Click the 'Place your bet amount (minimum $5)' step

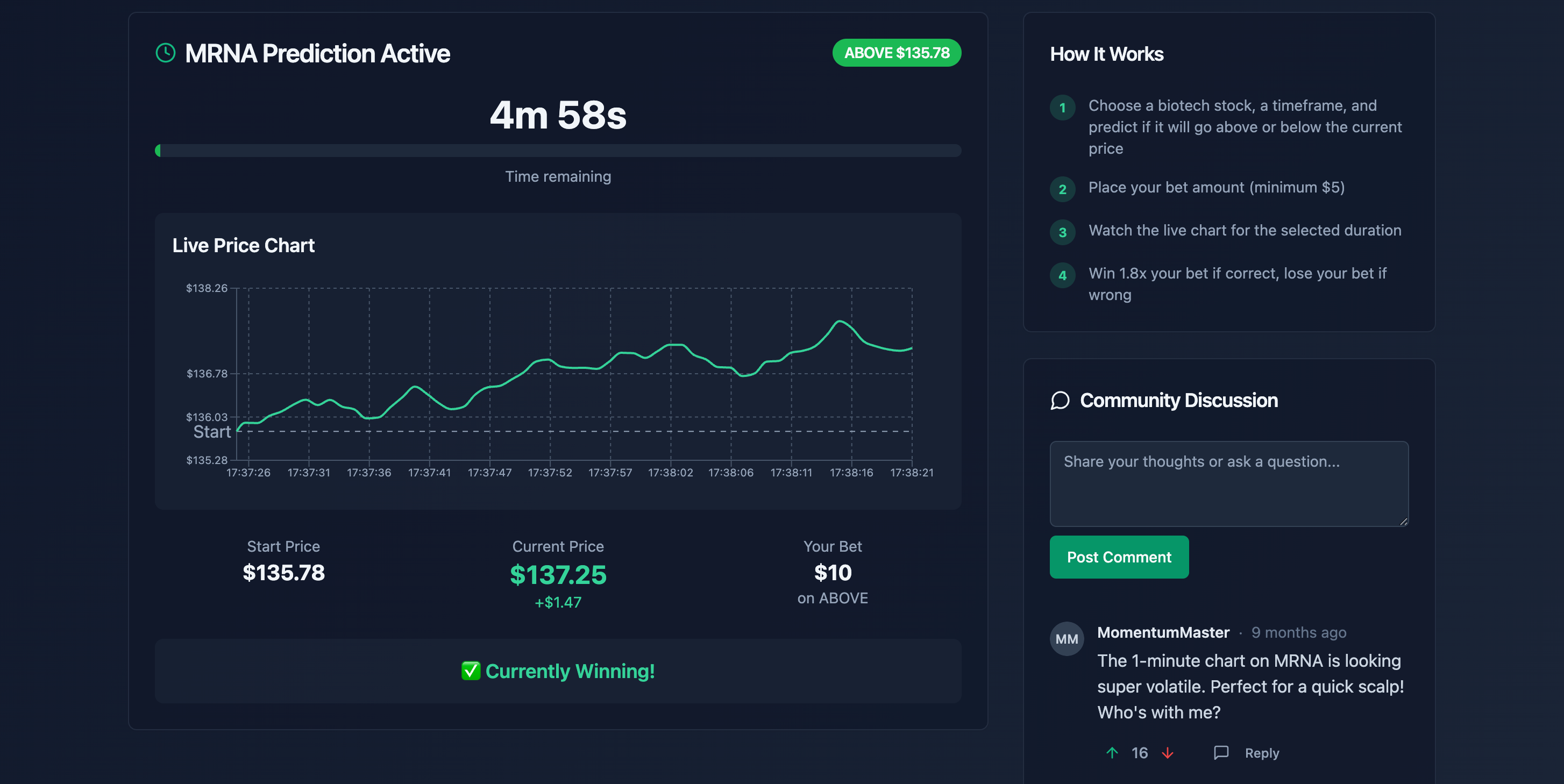1216,188
